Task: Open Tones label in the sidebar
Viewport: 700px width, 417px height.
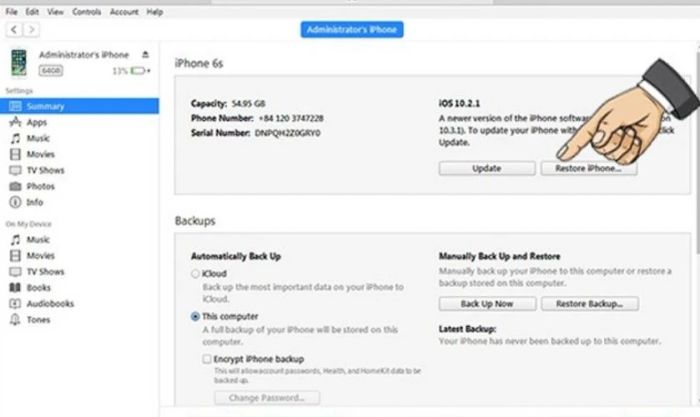Action: 38,320
